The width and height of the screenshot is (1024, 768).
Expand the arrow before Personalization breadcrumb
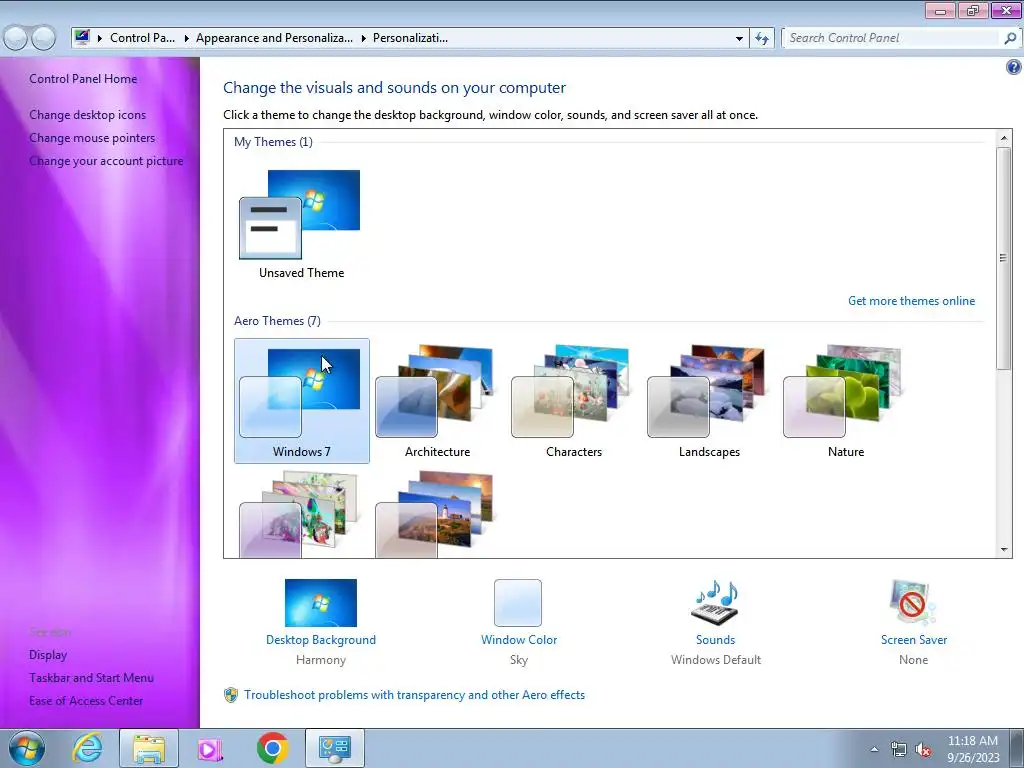point(363,38)
